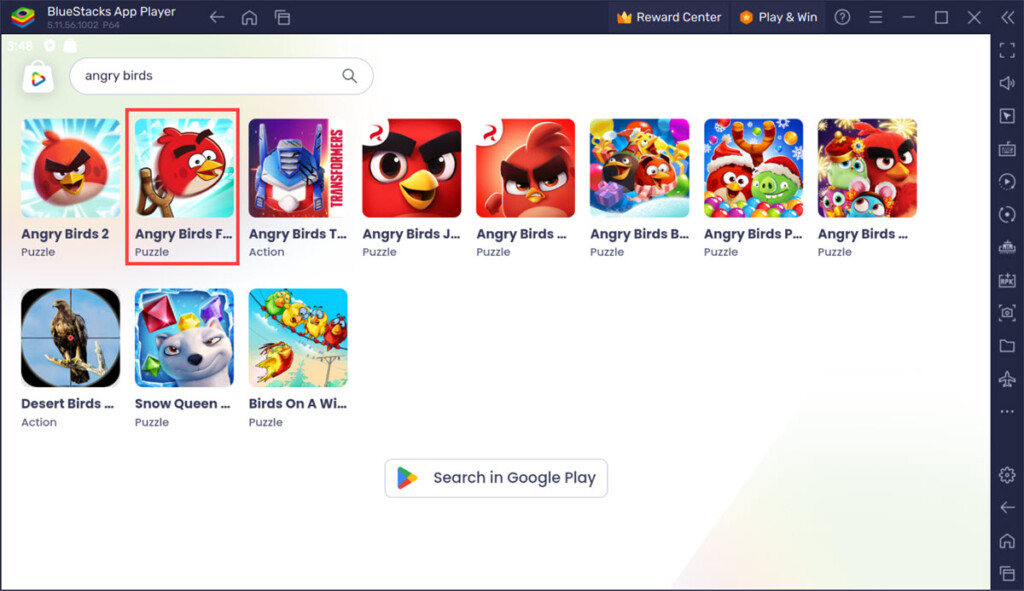Click the shield icon in the status bar

[50, 46]
